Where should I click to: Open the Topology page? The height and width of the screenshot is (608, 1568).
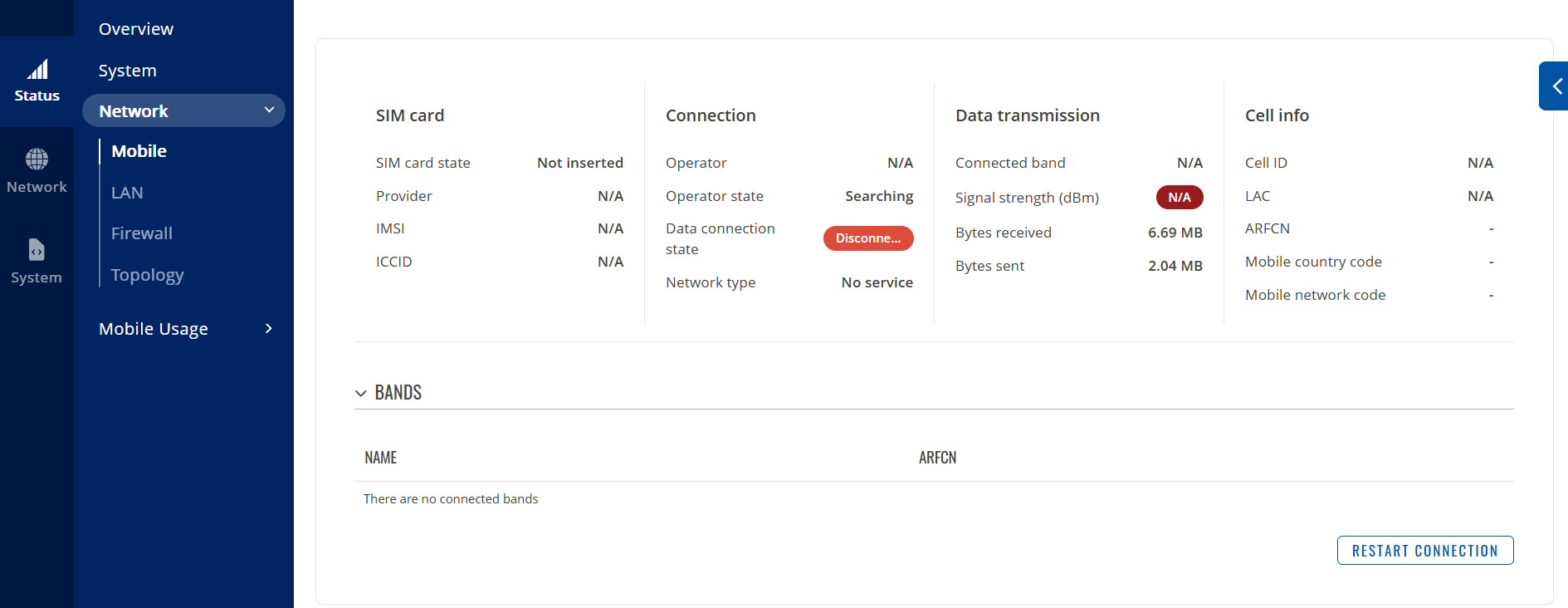[x=148, y=275]
